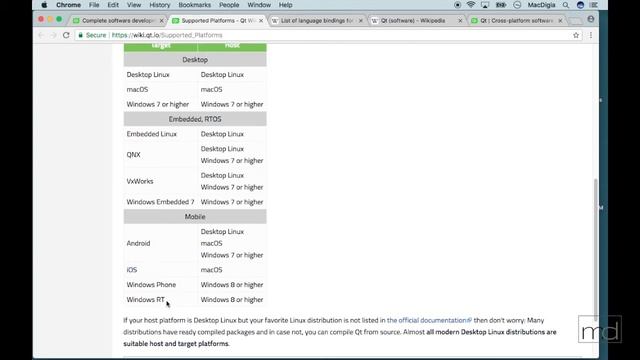The height and width of the screenshot is (360, 640).
Task: Click the Secure padlock site info
Action: [92, 36]
